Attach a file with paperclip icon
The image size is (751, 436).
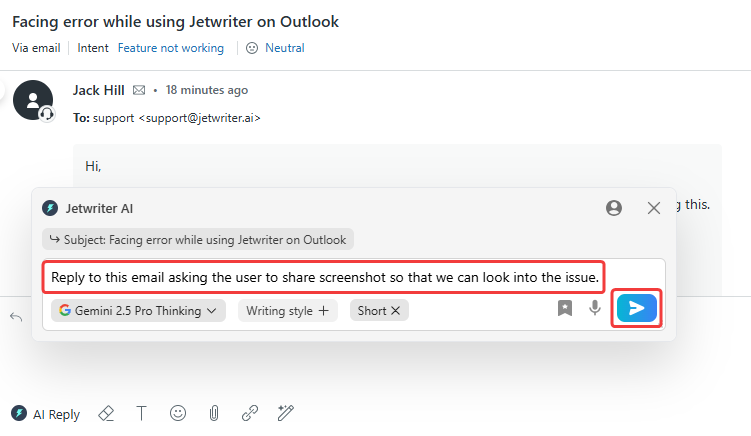tap(213, 413)
